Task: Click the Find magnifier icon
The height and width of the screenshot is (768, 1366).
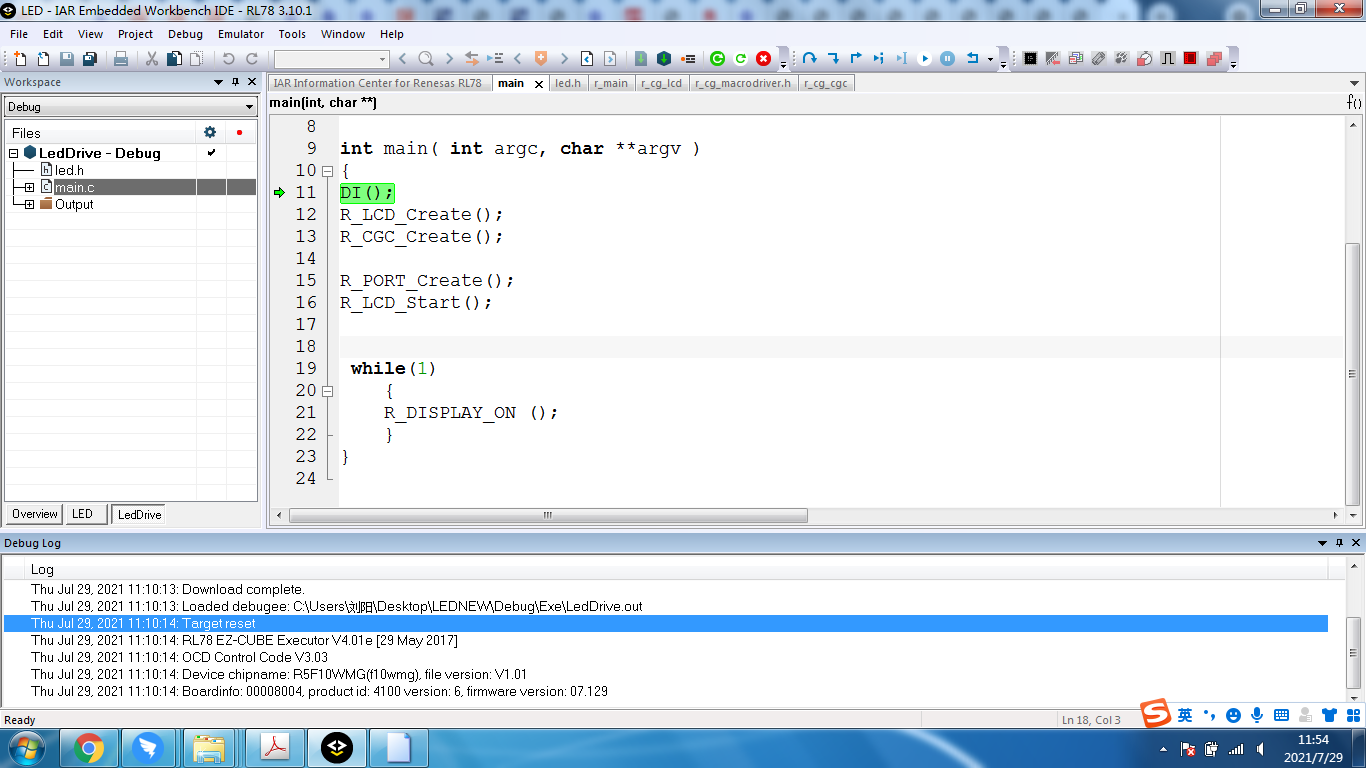Action: click(x=425, y=59)
